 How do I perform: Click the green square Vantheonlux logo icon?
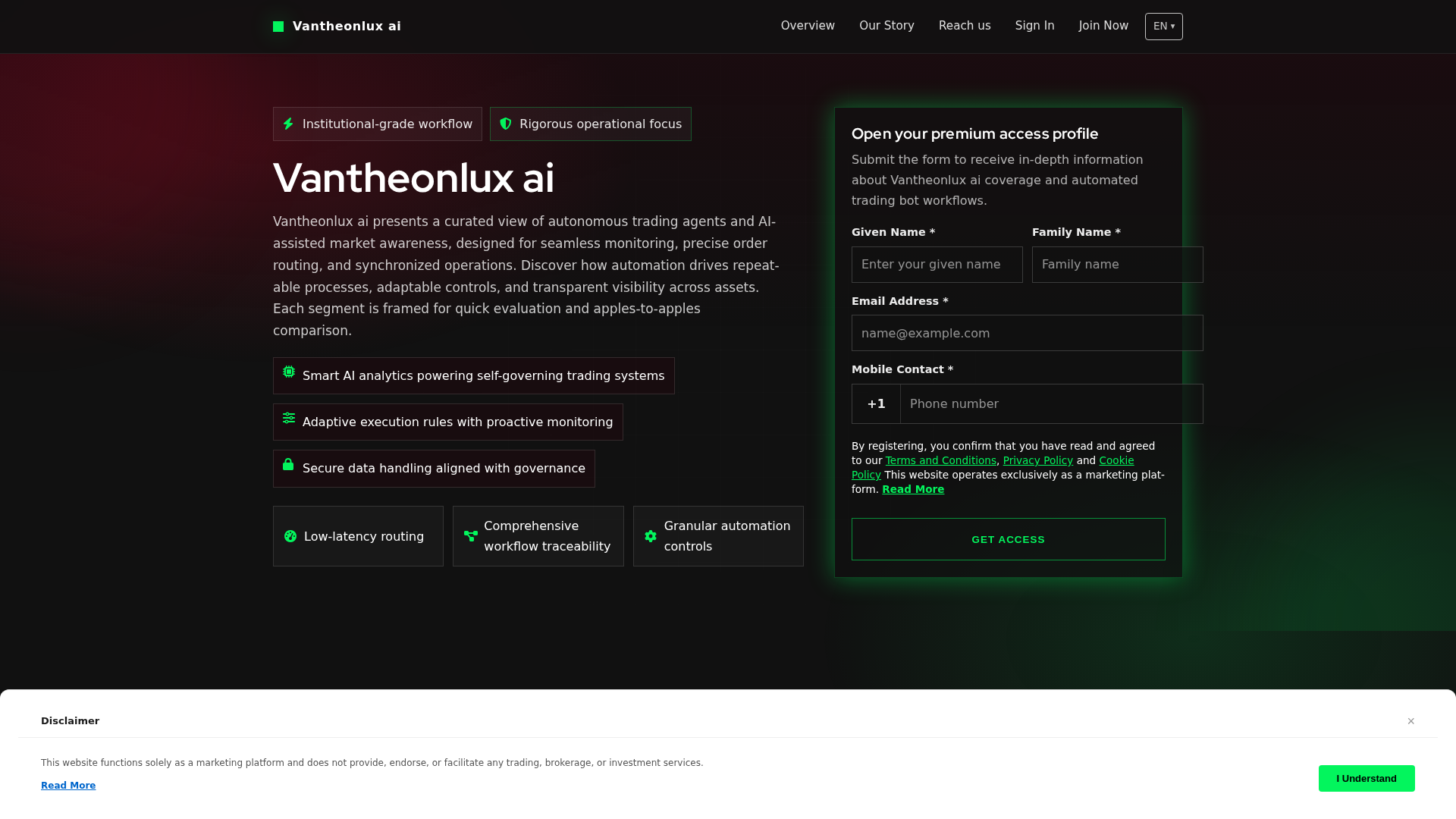tap(278, 27)
